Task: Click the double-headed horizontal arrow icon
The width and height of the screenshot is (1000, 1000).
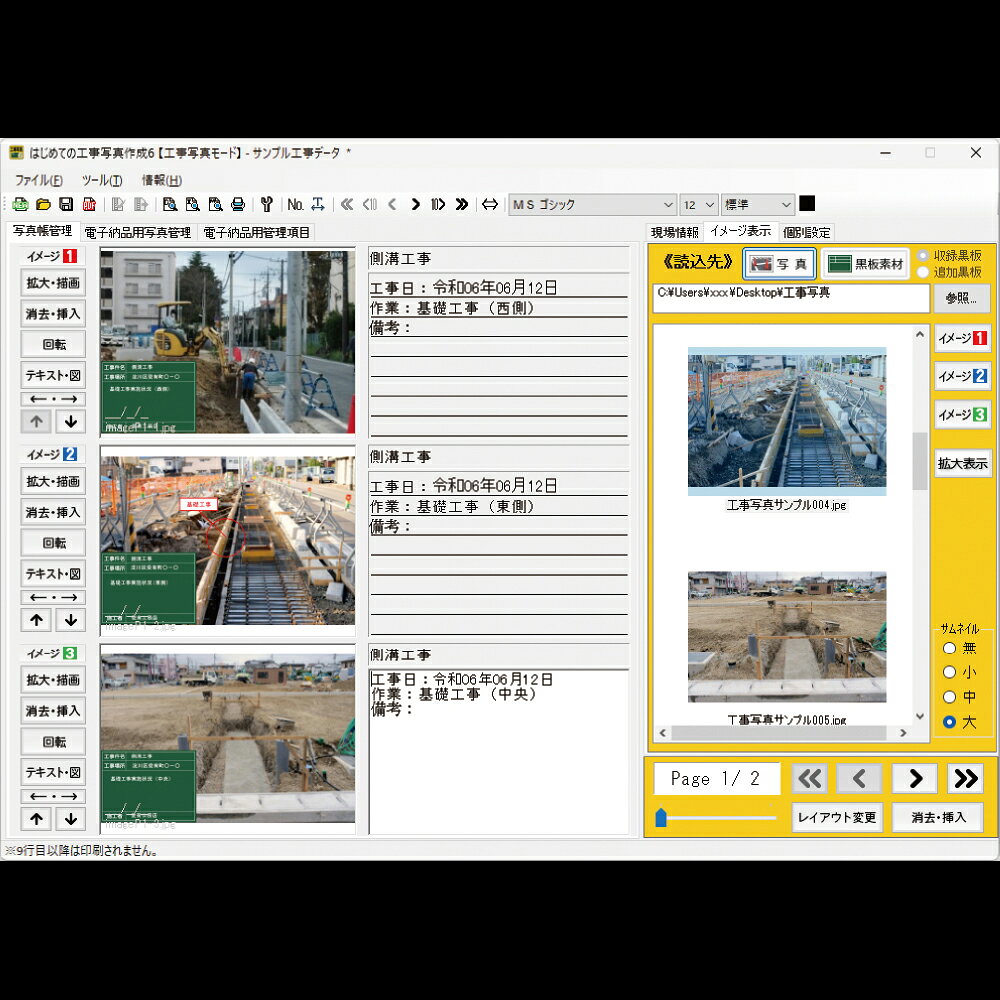Action: (x=490, y=204)
